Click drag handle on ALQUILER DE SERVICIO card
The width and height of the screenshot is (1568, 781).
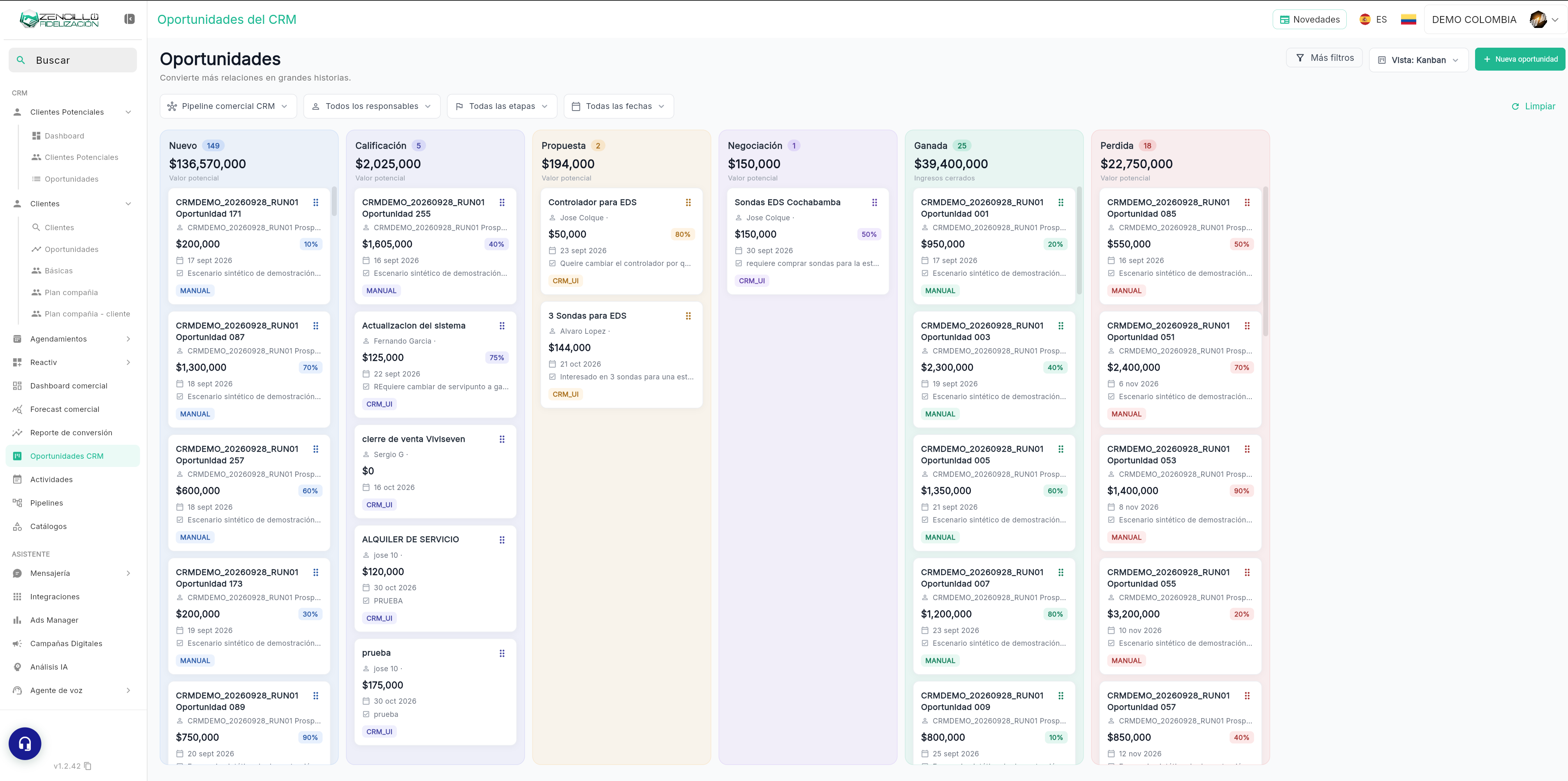[x=502, y=540]
